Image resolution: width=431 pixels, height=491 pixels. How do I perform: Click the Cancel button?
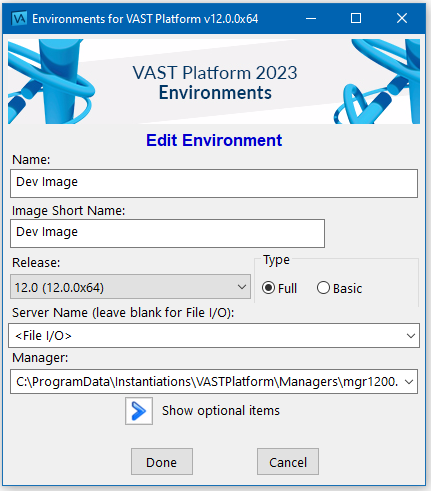point(288,462)
